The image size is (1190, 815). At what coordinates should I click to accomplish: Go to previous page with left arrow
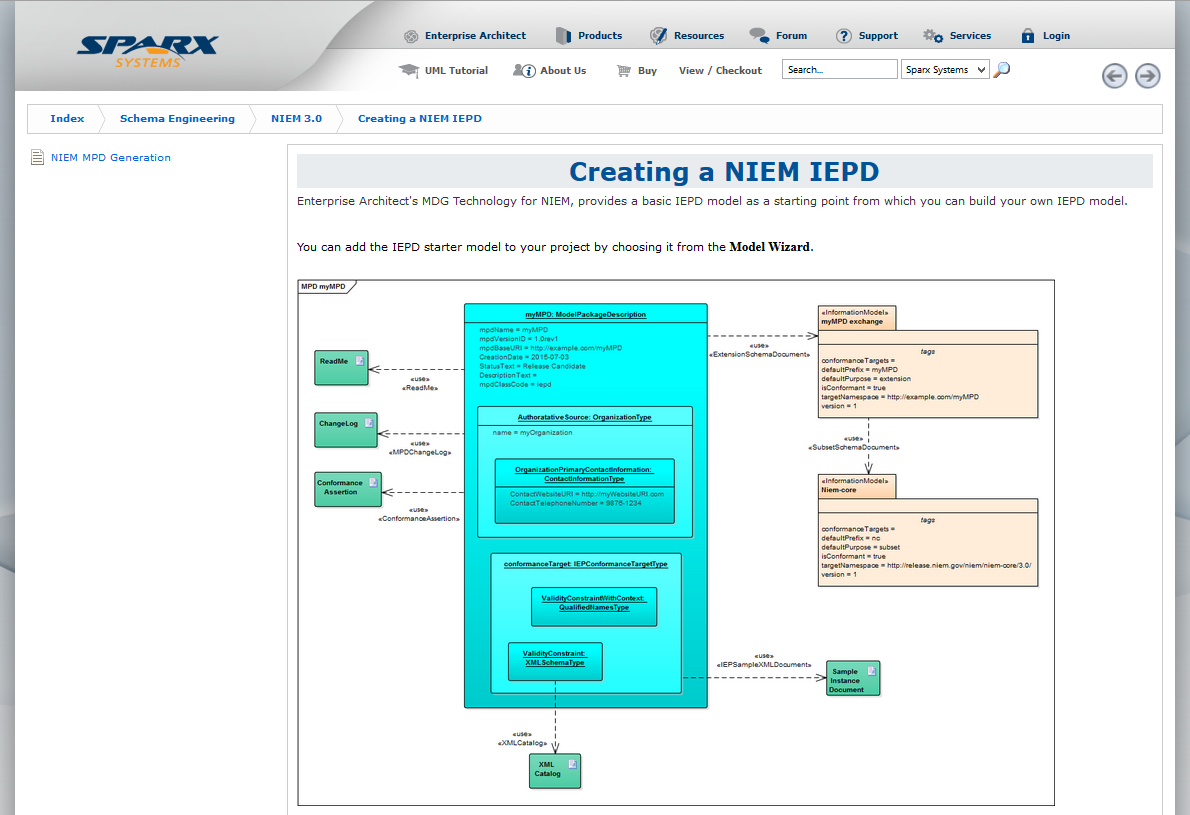(x=1115, y=76)
